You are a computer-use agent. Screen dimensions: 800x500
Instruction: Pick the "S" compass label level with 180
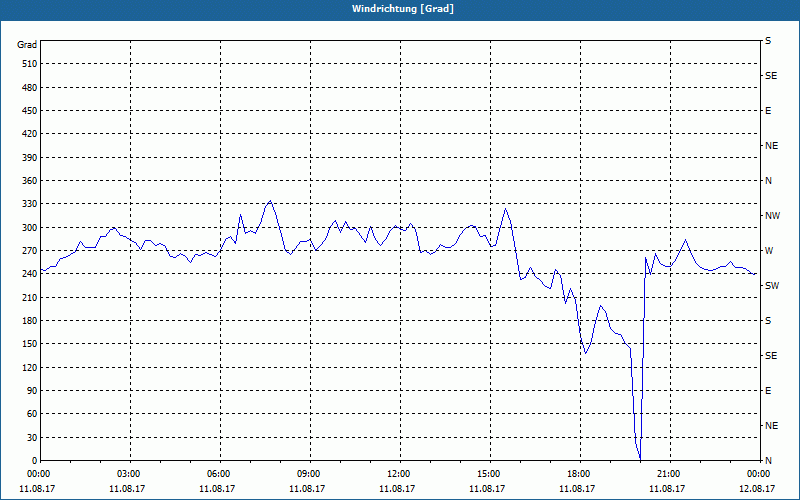(x=768, y=321)
